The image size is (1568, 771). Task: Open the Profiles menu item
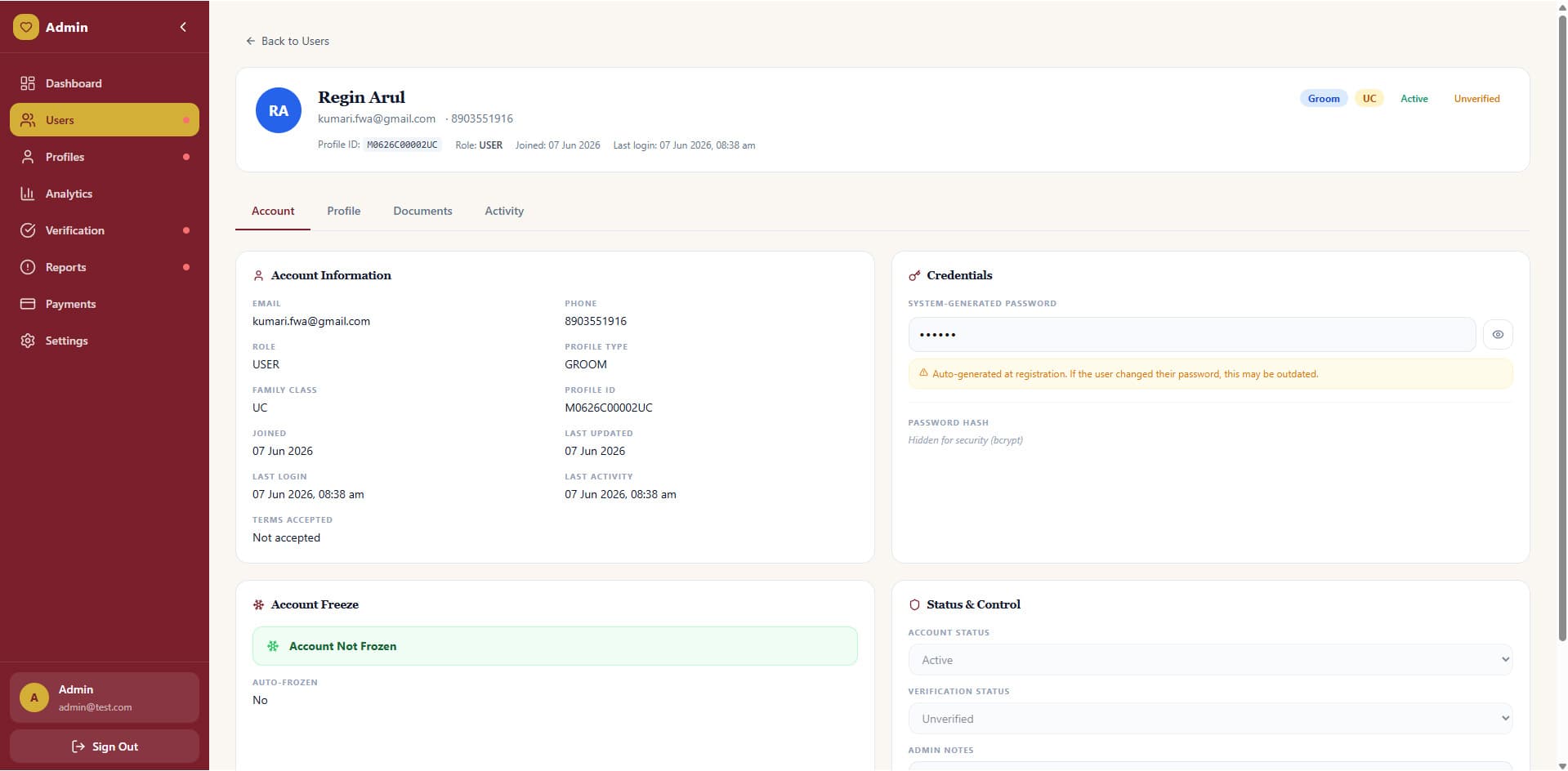pyautogui.click(x=105, y=157)
